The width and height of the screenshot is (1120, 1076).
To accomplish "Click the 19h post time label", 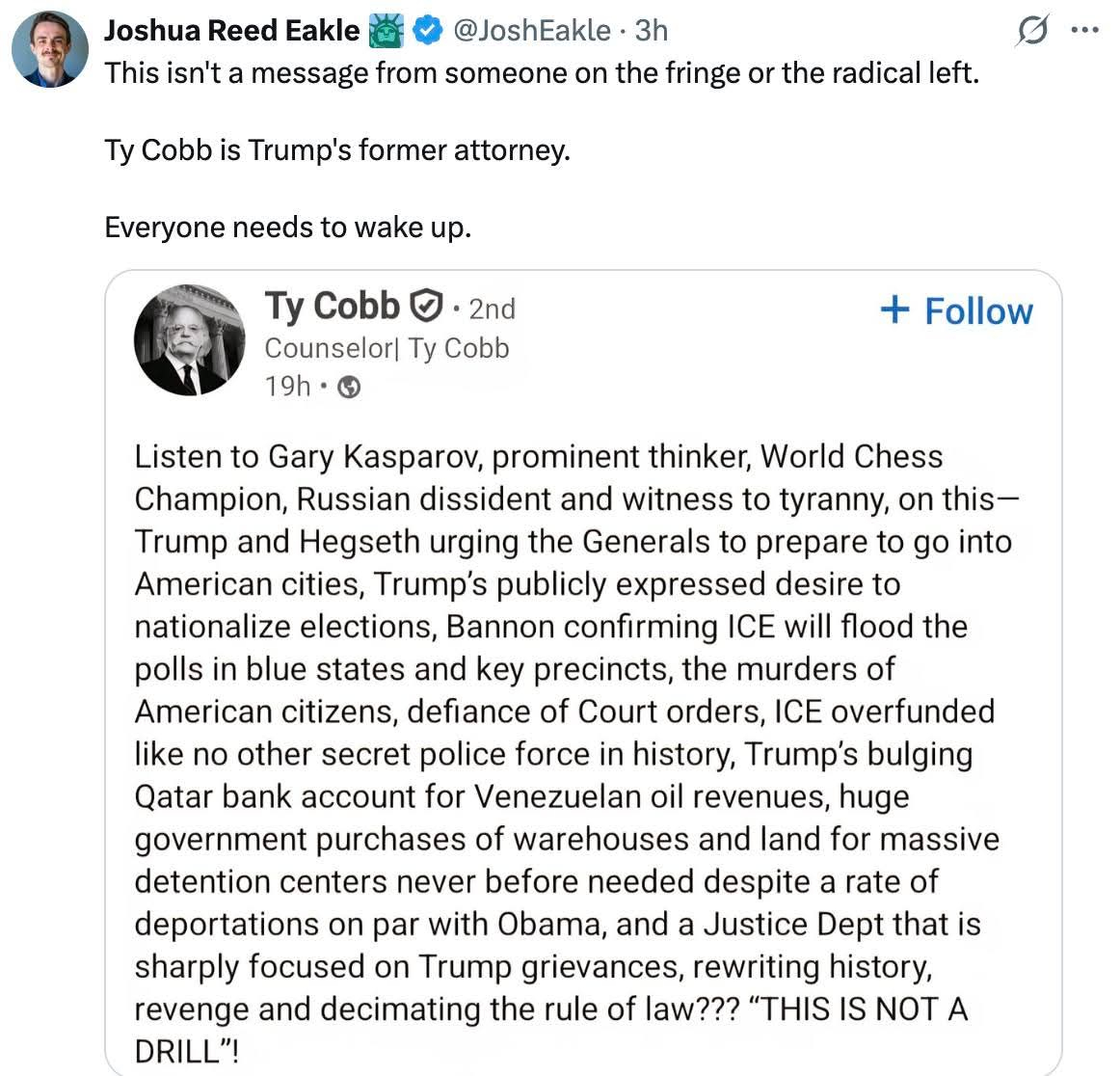I will pos(287,387).
